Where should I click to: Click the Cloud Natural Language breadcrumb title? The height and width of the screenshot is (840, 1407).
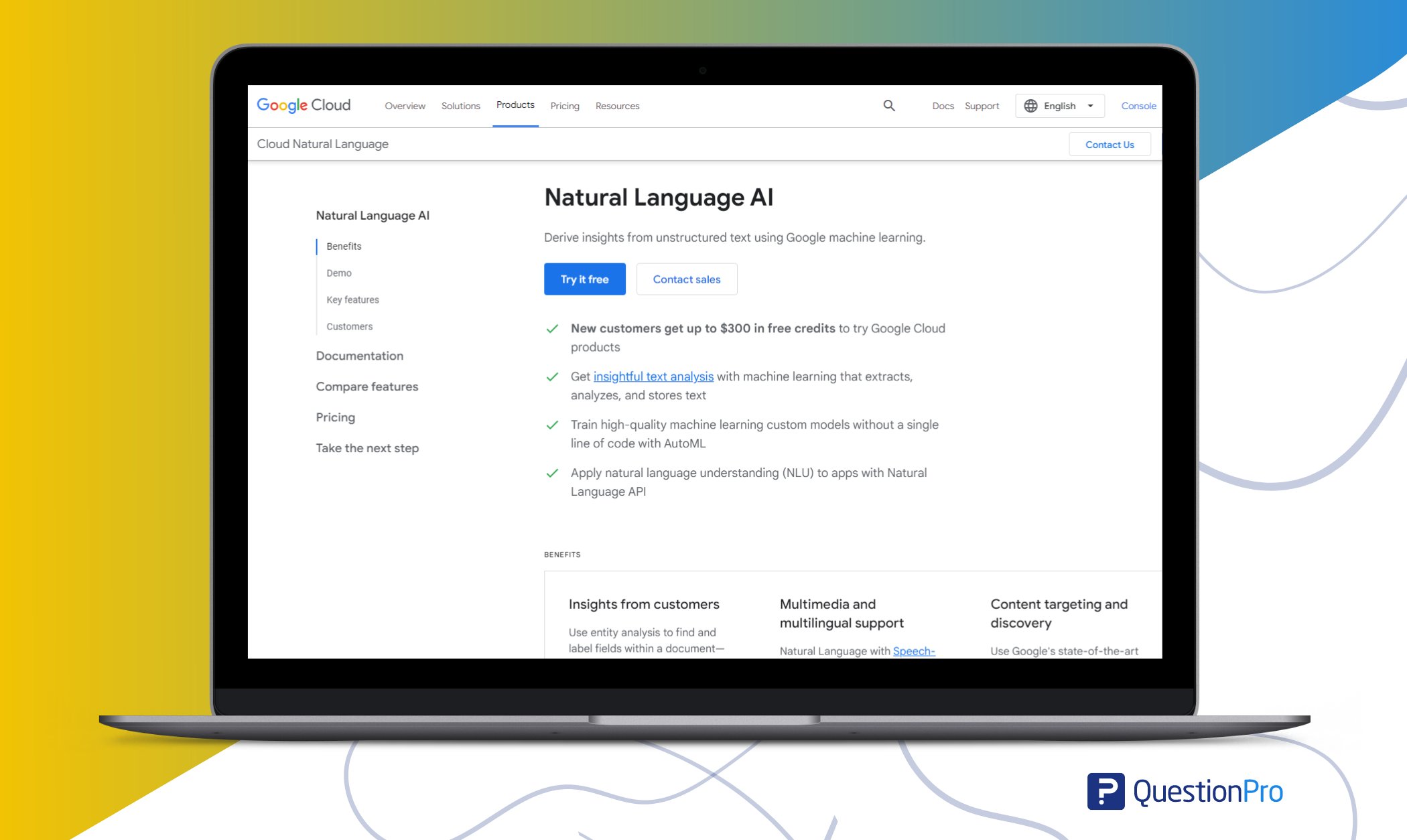click(322, 144)
